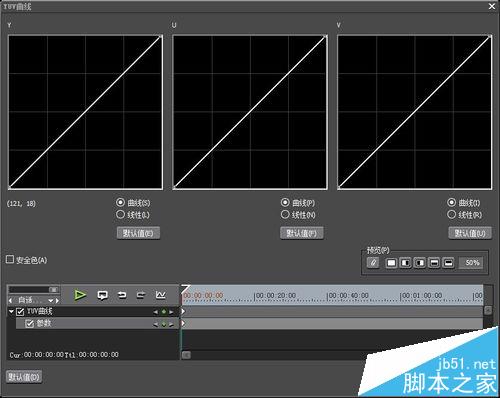Play the keyframe timeline with the green play button
Image resolution: width=500 pixels, height=398 pixels.
(x=80, y=295)
